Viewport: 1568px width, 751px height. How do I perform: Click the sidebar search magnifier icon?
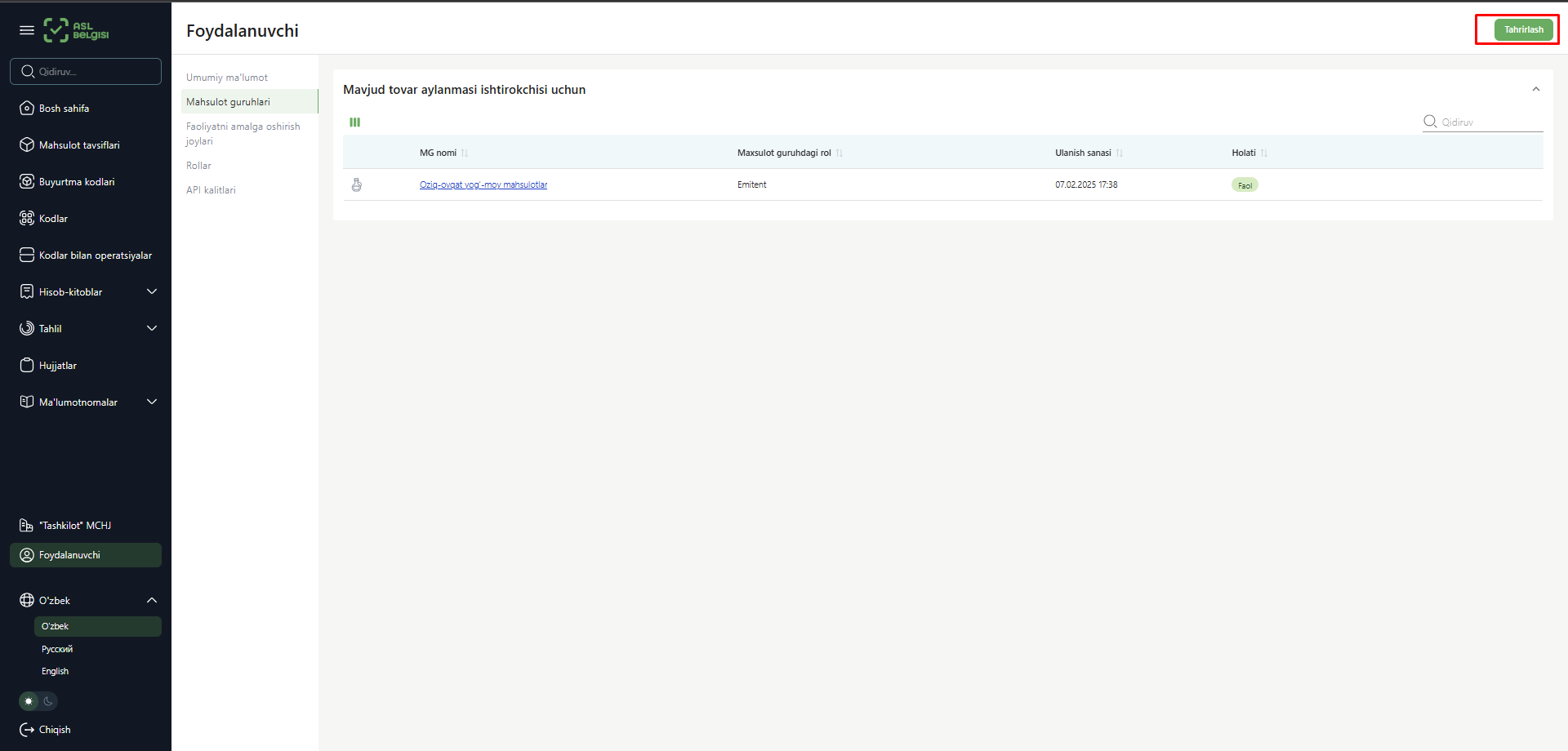point(28,72)
